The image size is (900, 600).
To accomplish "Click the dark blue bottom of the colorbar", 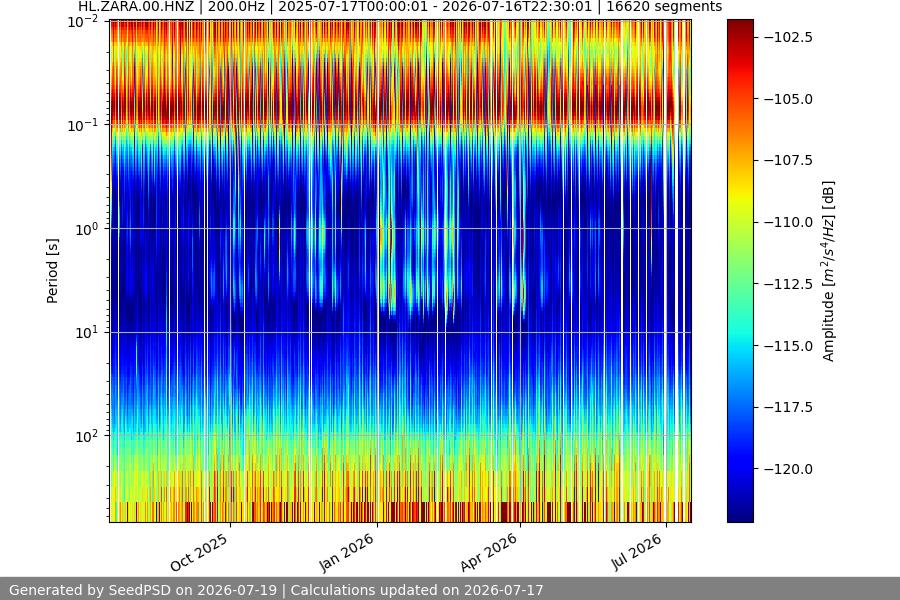I will 740,508.
